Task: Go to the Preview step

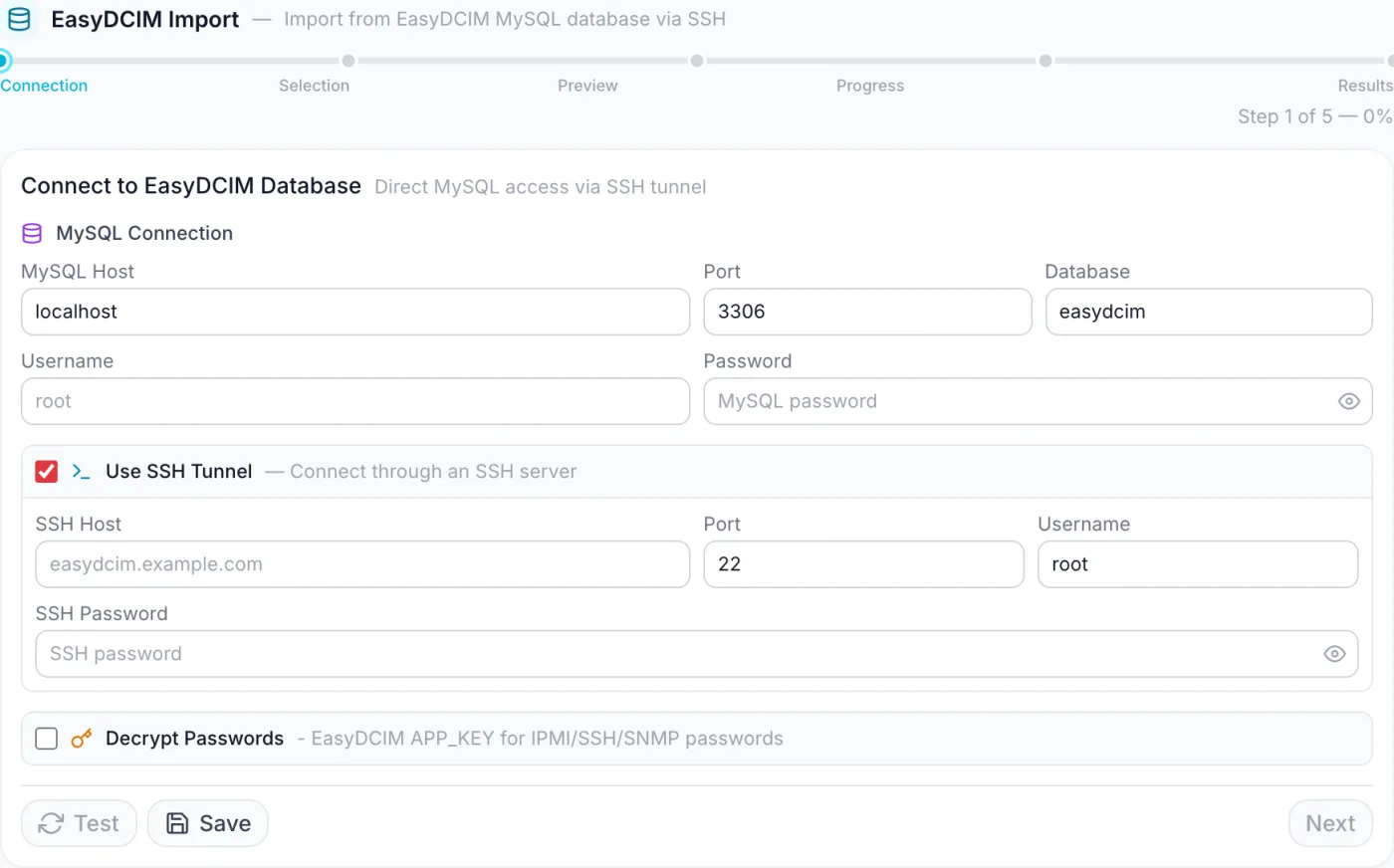Action: click(x=587, y=86)
